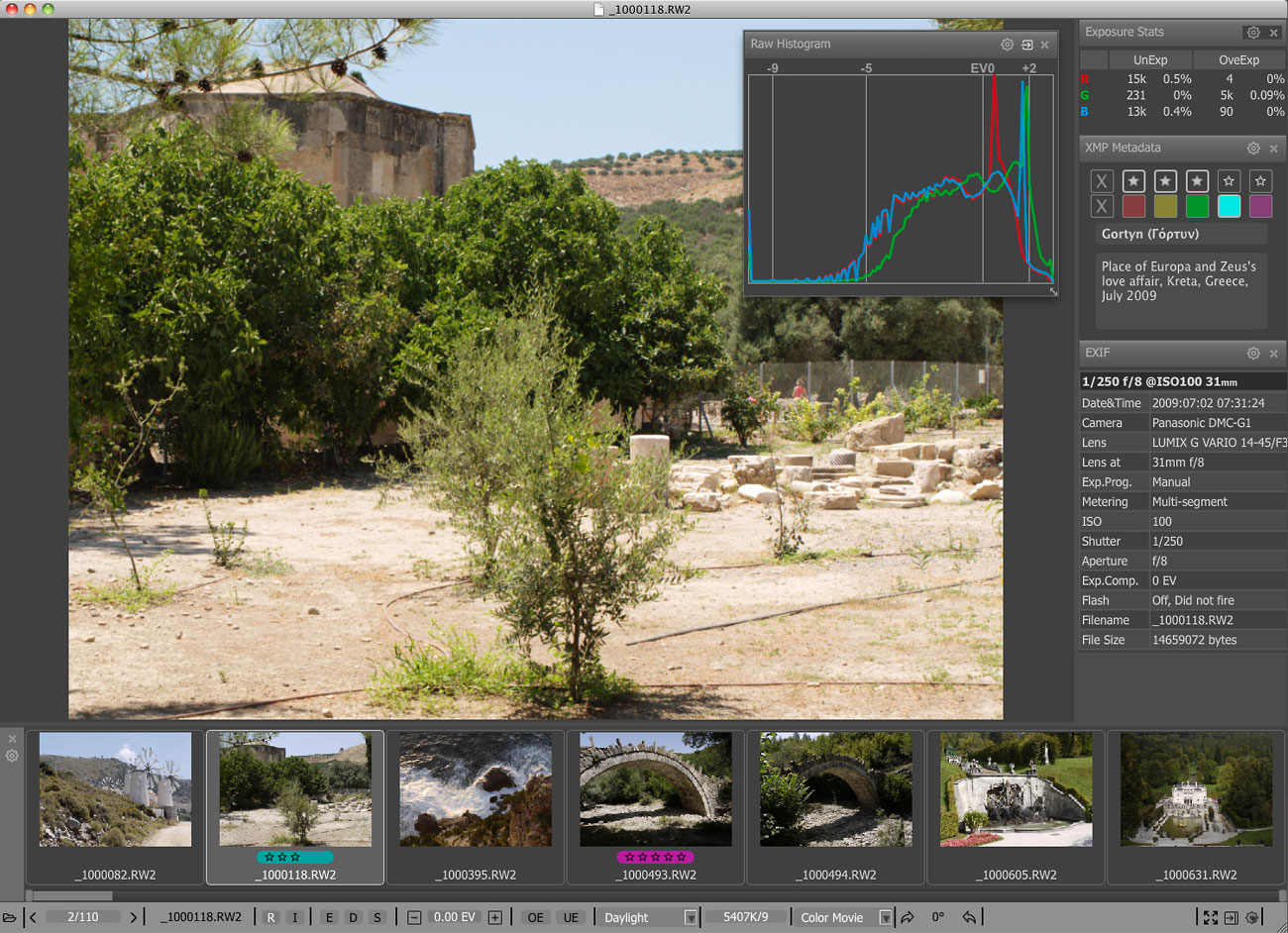Rotate image counter-clockwise with the left arrow icon
Screen dimensions: 1288x933
tap(969, 918)
